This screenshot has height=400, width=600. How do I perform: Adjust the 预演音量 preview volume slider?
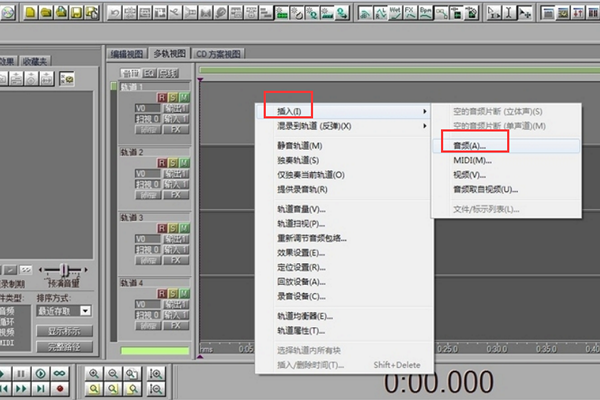coord(65,271)
